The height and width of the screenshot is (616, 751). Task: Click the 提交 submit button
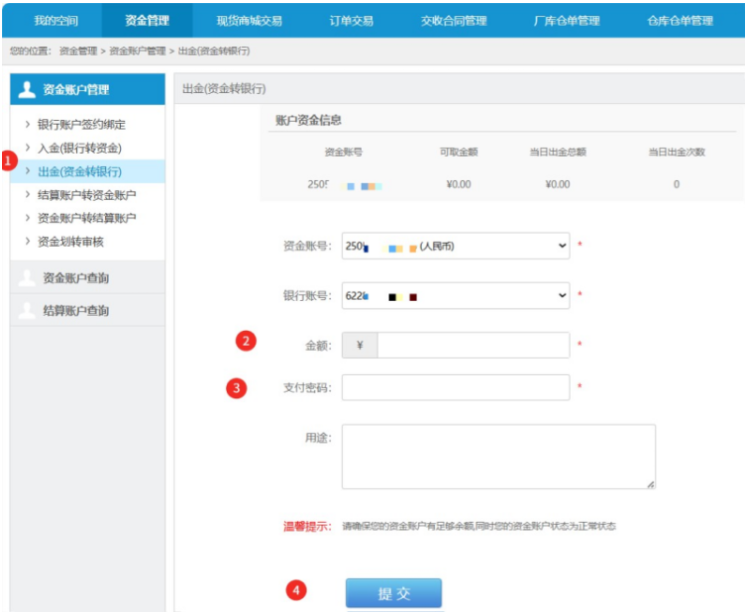pos(393,593)
